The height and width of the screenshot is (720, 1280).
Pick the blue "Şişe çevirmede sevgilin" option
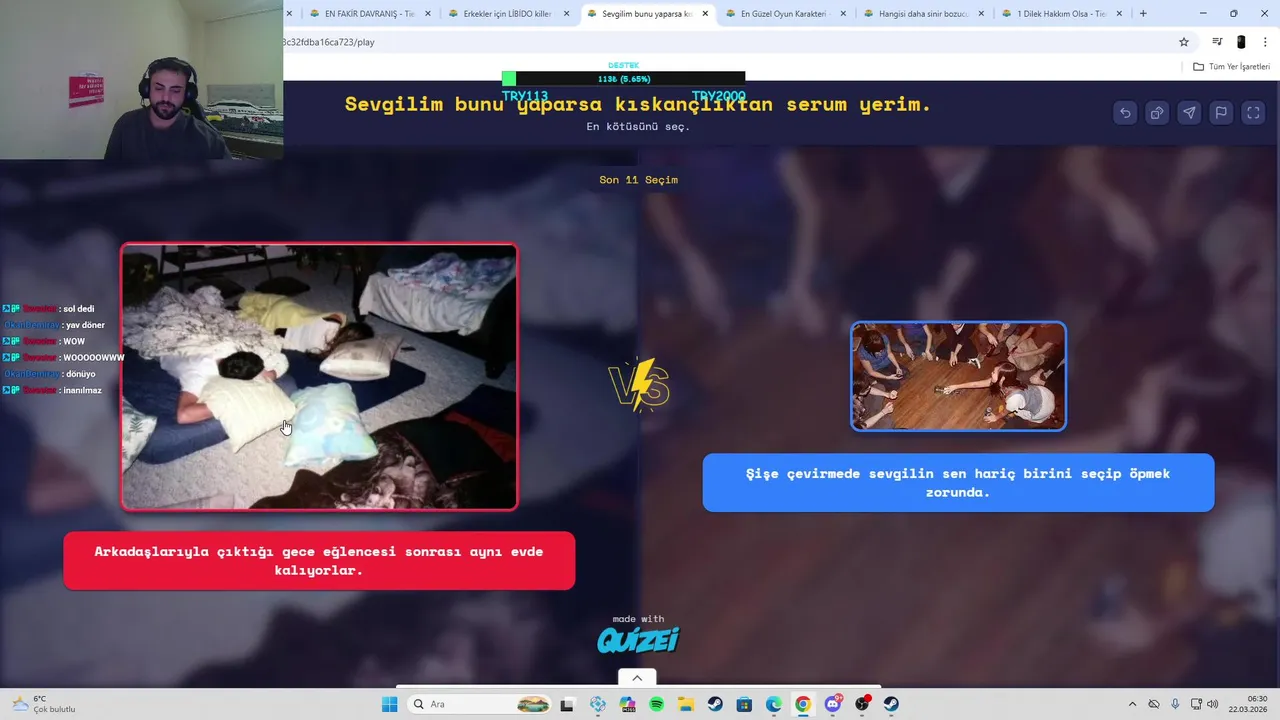point(958,483)
